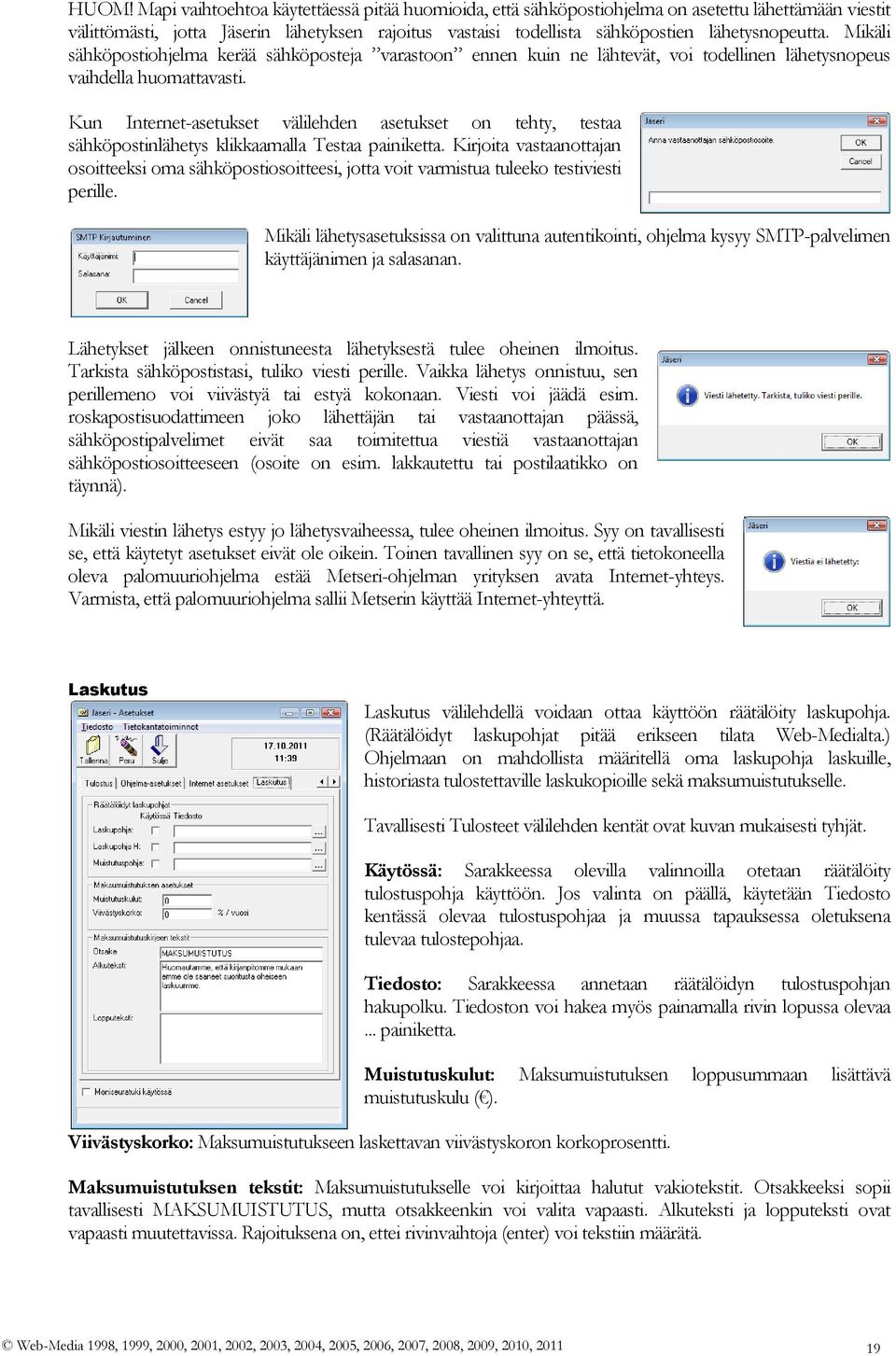Browse file for Muistutuspohja with the ... button
This screenshot has width=896, height=1356.
[319, 865]
